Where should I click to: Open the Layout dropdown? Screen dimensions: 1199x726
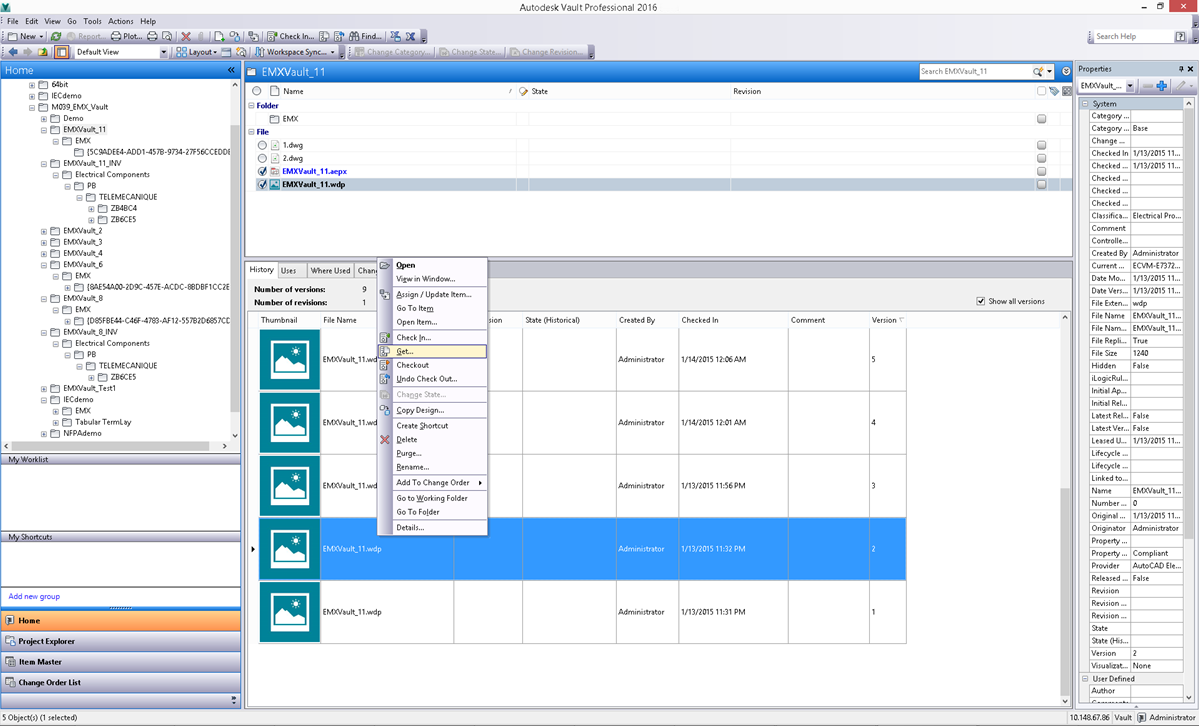coord(197,52)
